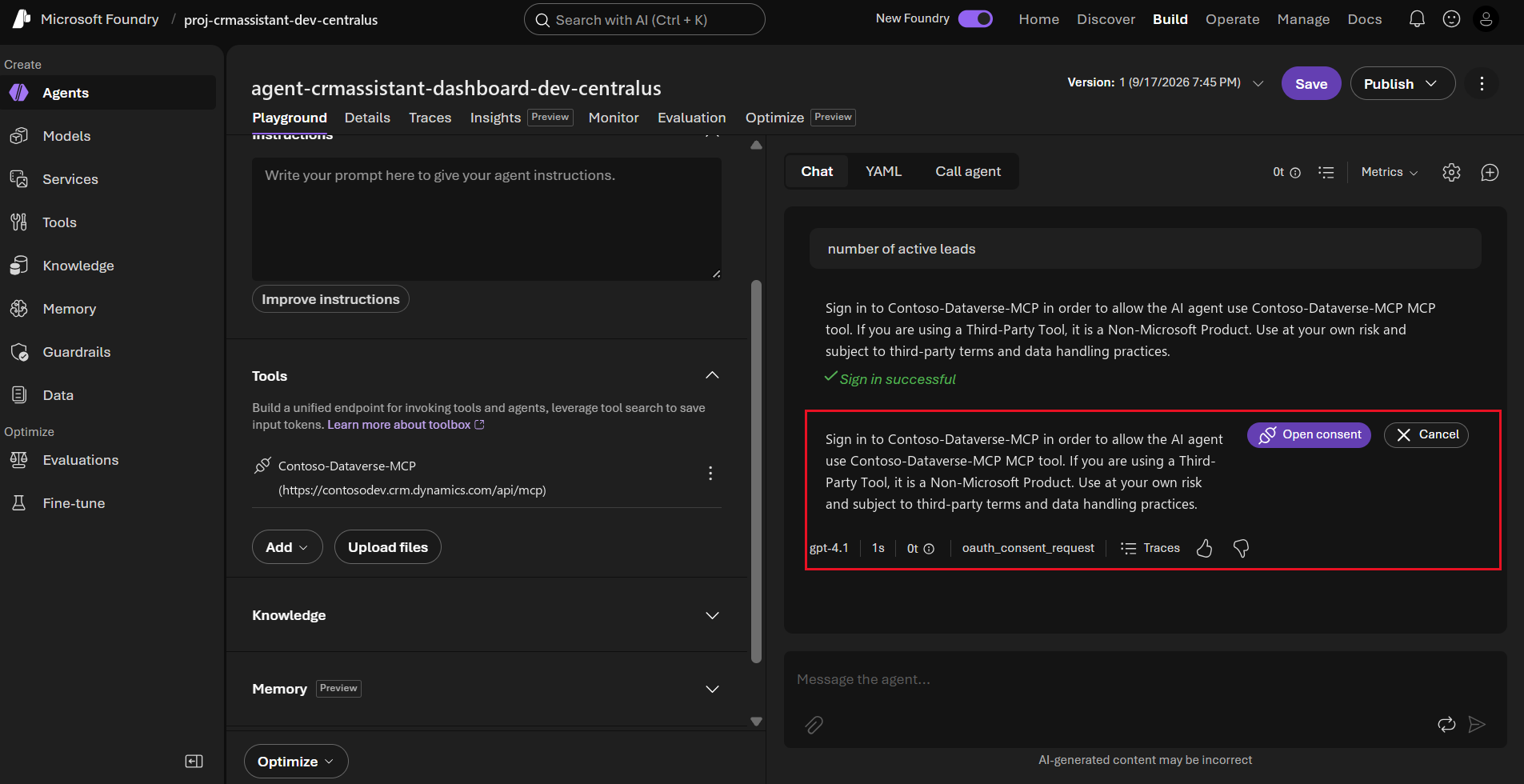The height and width of the screenshot is (784, 1524).
Task: Click the Save button
Action: (x=1311, y=83)
